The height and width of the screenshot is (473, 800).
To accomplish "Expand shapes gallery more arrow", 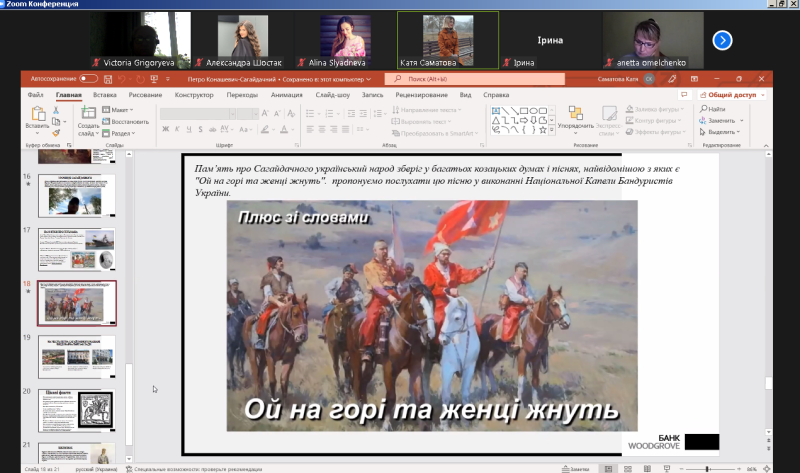I will tap(552, 130).
